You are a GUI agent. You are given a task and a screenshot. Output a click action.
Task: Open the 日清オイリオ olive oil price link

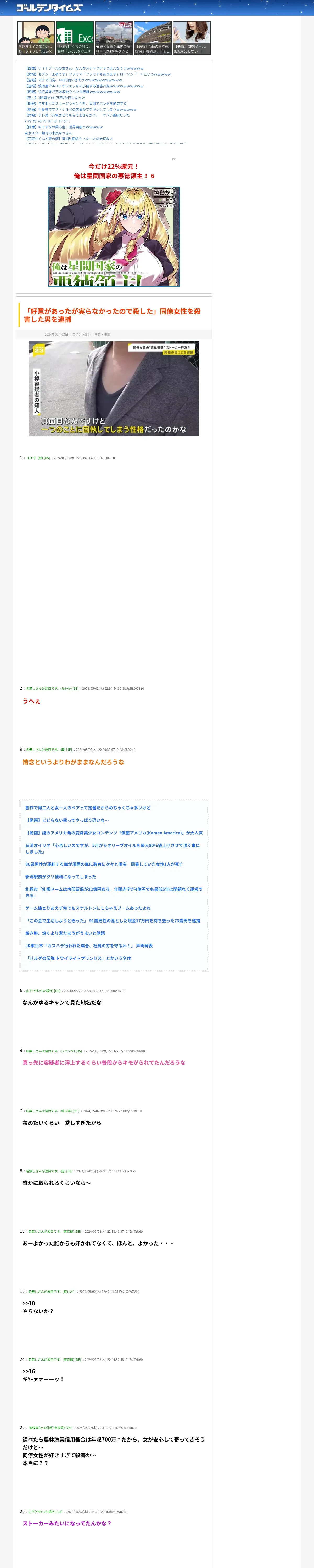coord(112,849)
